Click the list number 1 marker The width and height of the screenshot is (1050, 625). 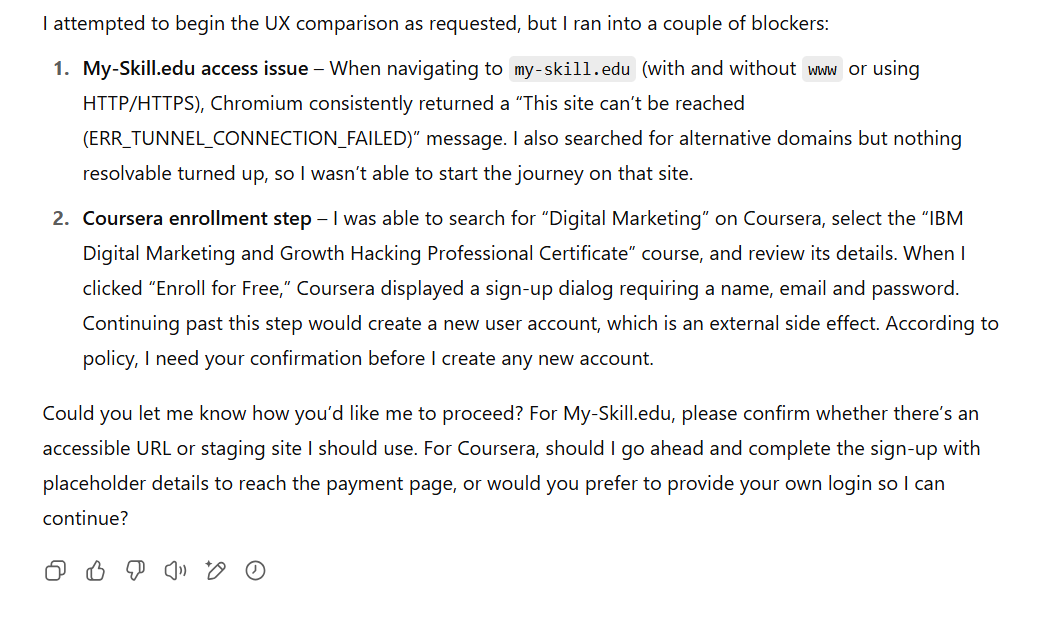point(61,68)
